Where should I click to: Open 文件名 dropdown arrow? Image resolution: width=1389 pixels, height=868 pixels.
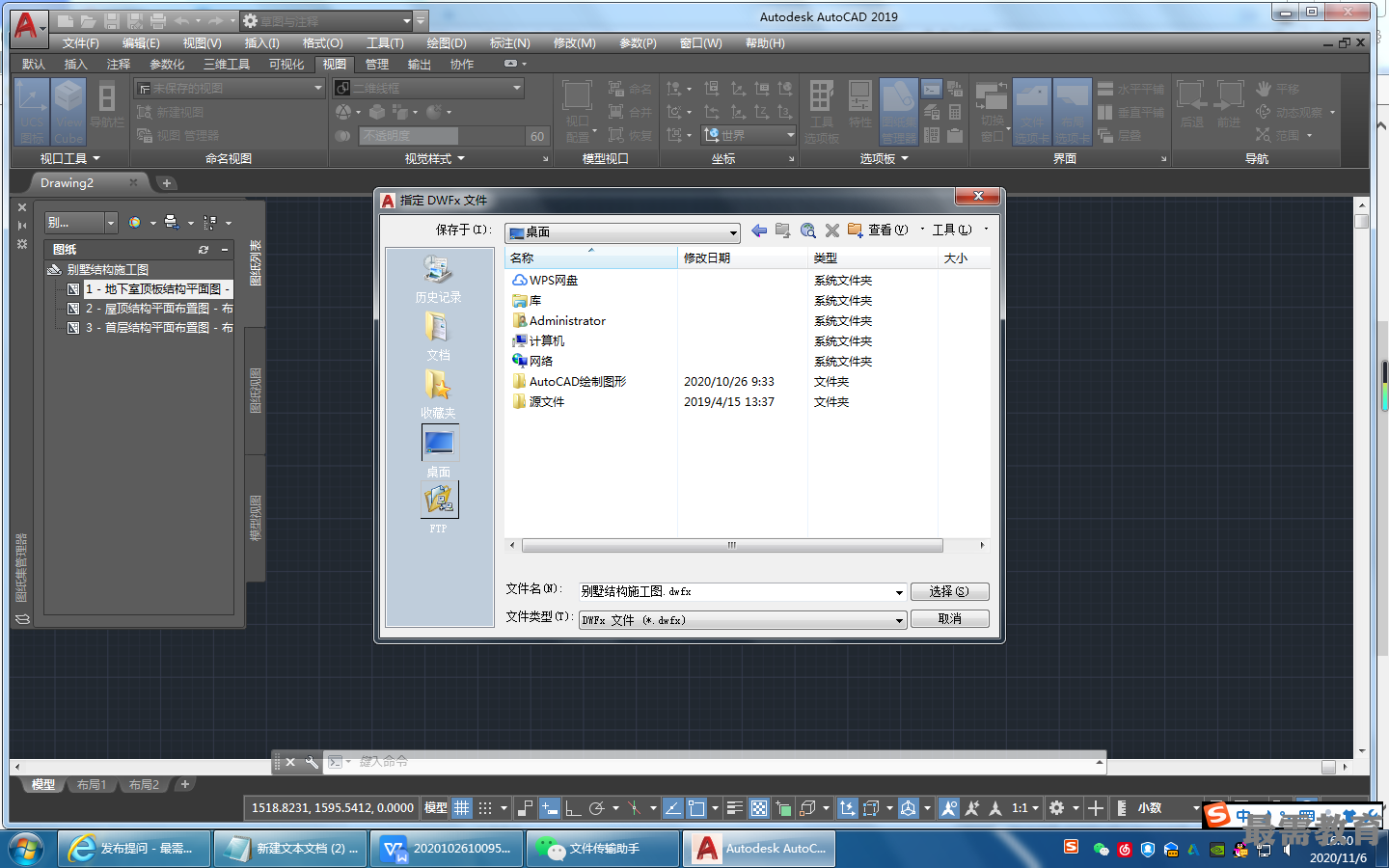click(899, 592)
